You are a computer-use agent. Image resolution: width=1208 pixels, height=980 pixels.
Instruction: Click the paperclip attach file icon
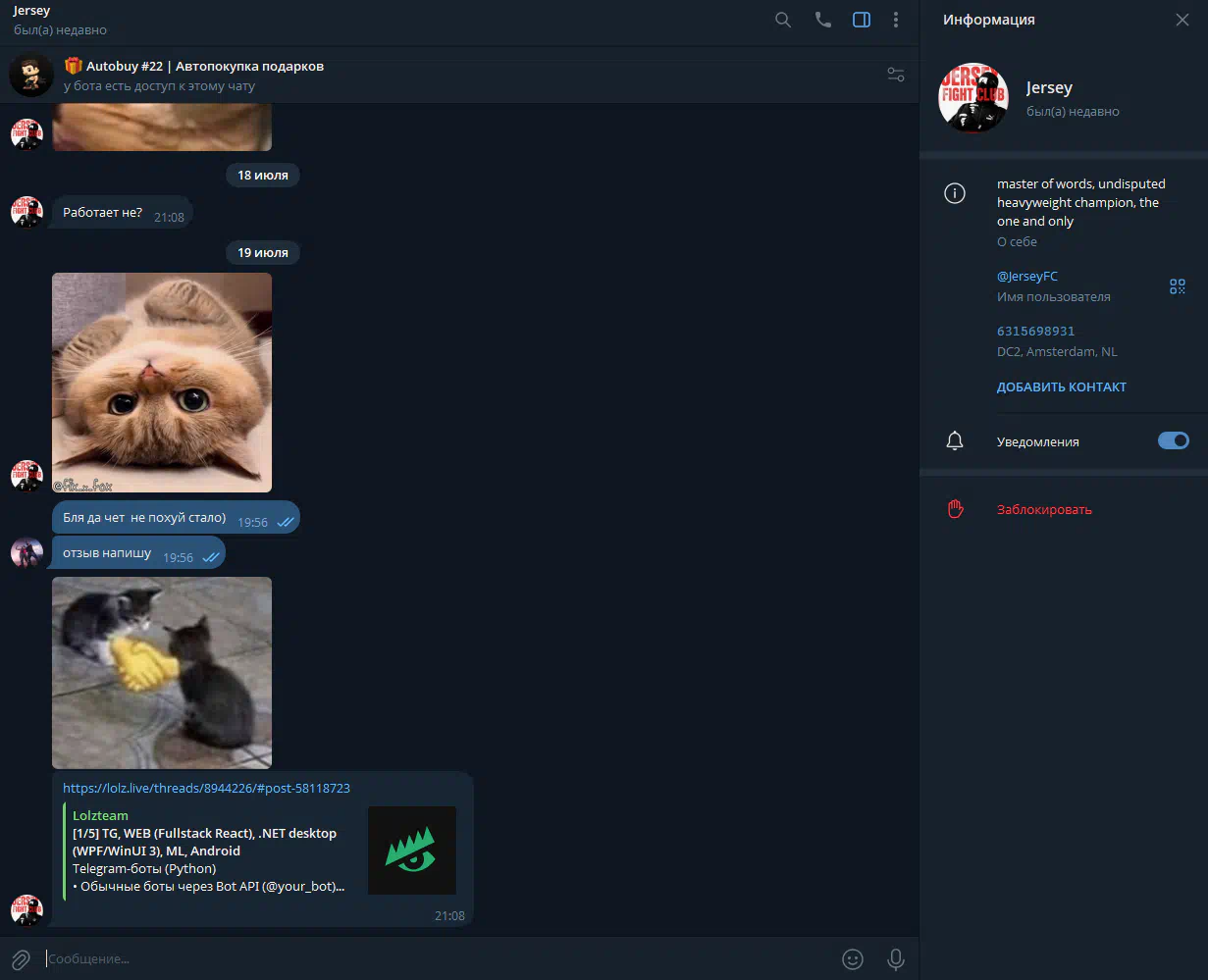coord(20,958)
